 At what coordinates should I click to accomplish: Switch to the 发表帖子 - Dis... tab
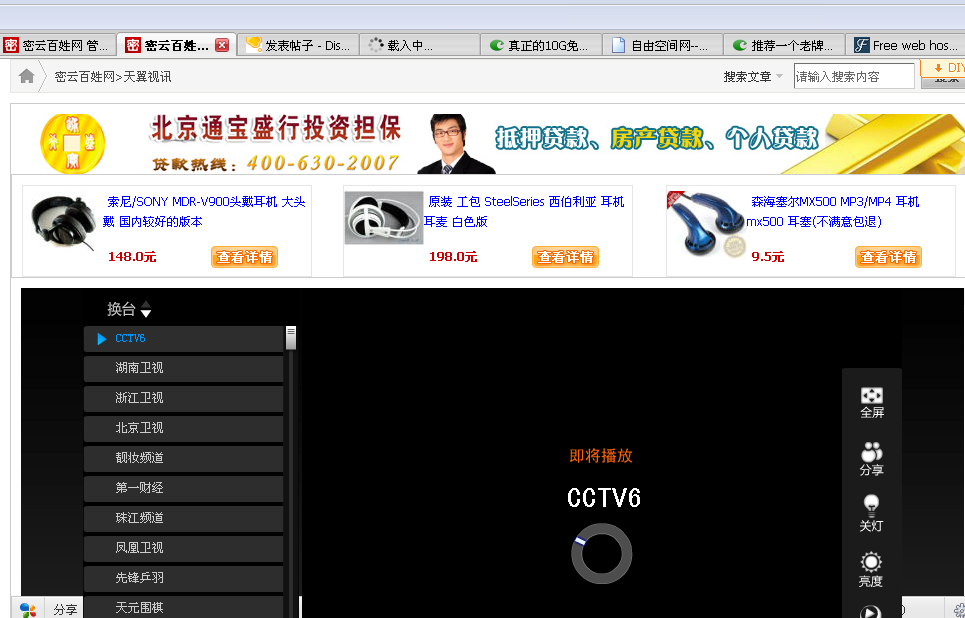(x=297, y=45)
